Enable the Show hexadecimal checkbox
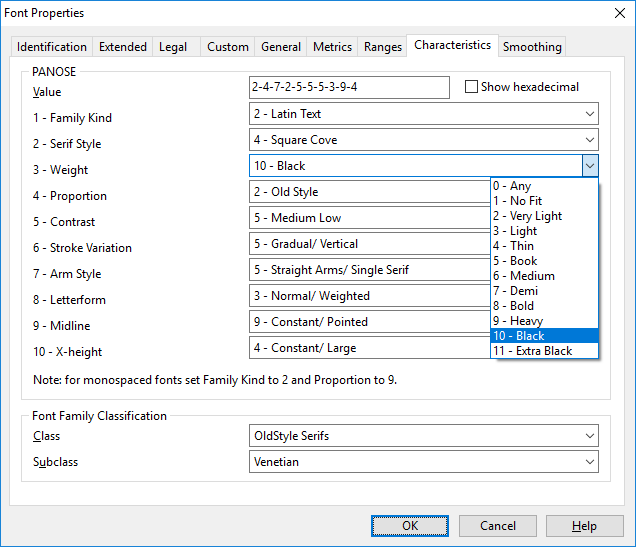 tap(472, 87)
